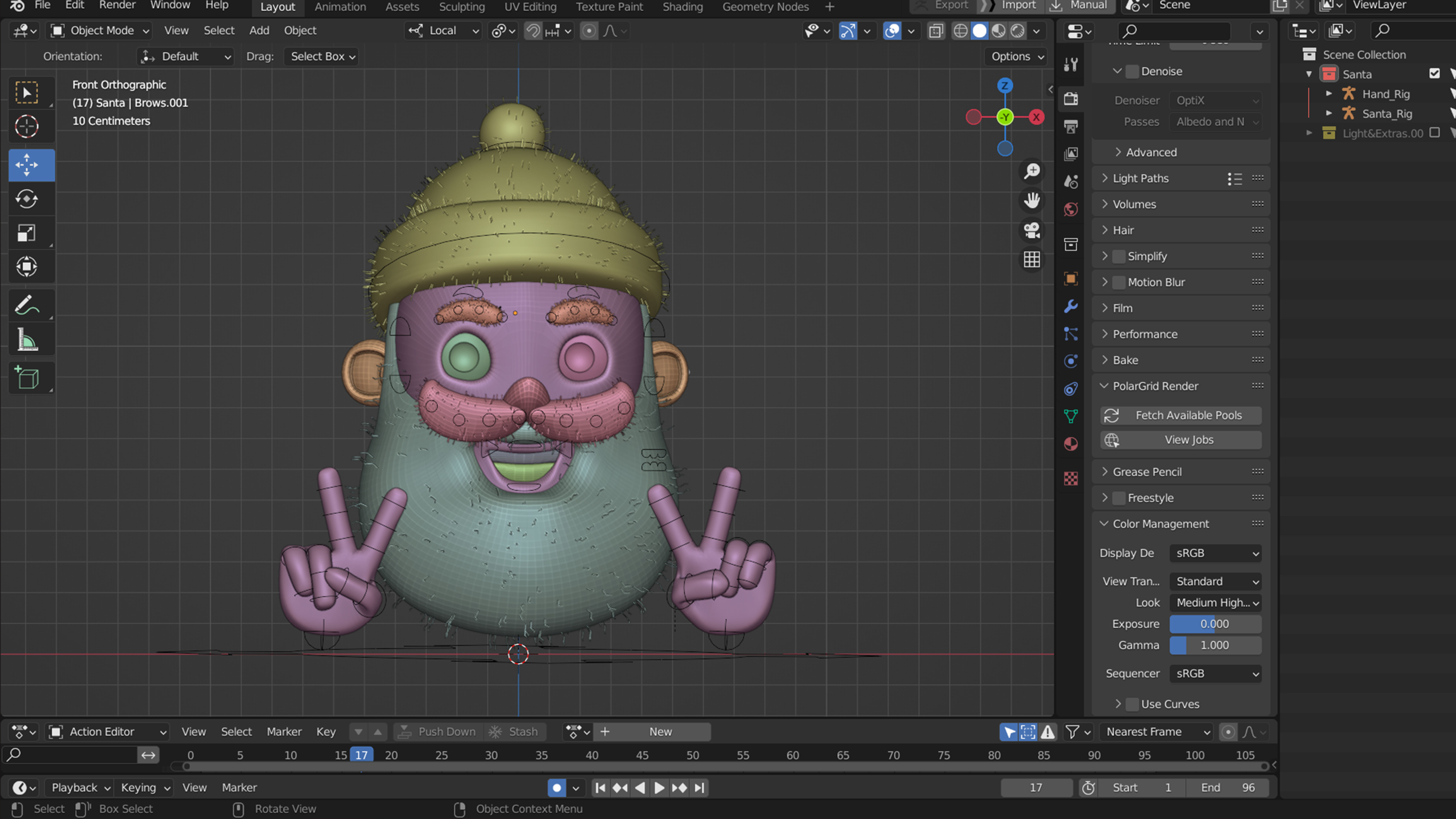Screen dimensions: 1456x819
Task: Open the Action Editor Key menu
Action: coord(326,732)
